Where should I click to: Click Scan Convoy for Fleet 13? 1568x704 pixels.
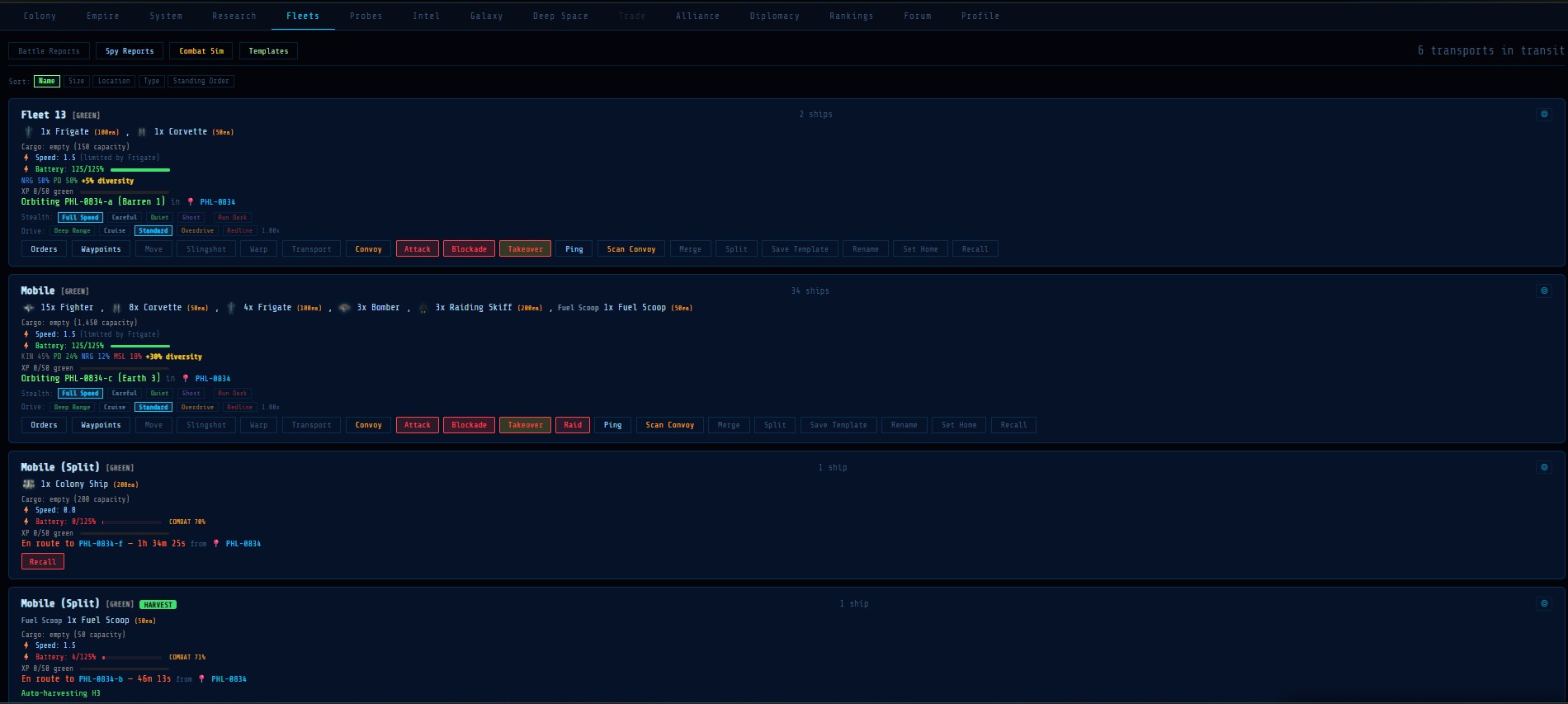point(631,249)
